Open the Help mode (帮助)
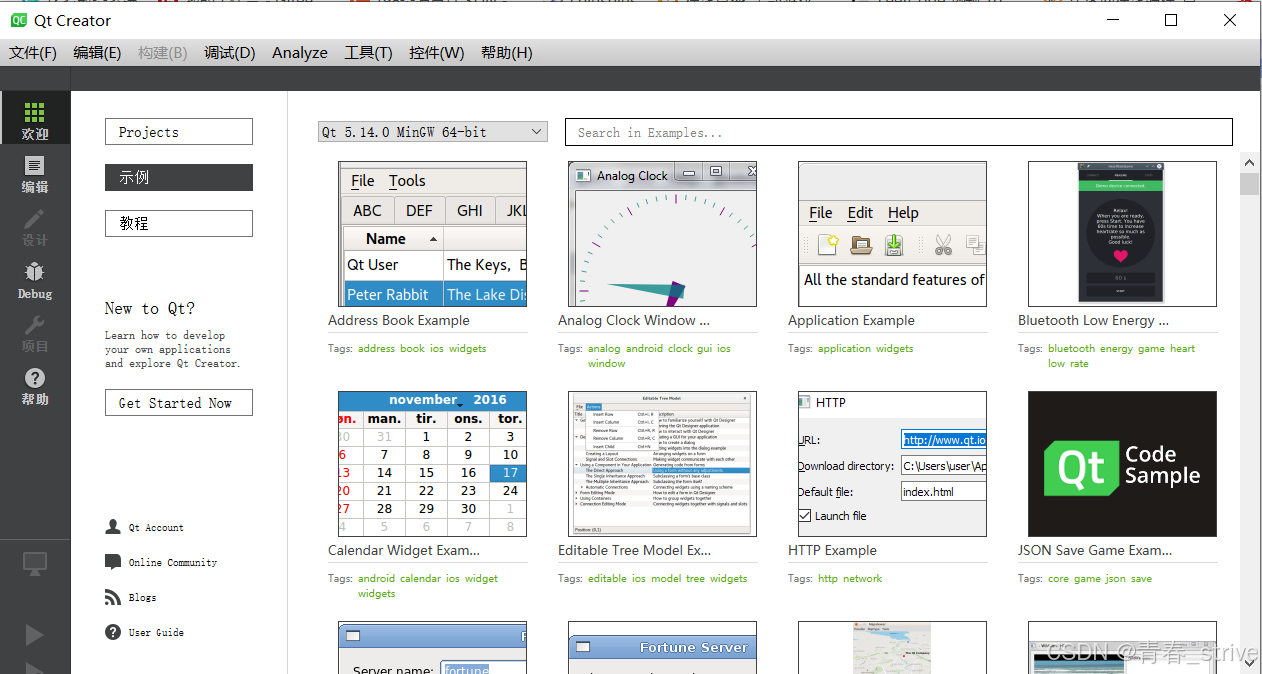 point(35,384)
